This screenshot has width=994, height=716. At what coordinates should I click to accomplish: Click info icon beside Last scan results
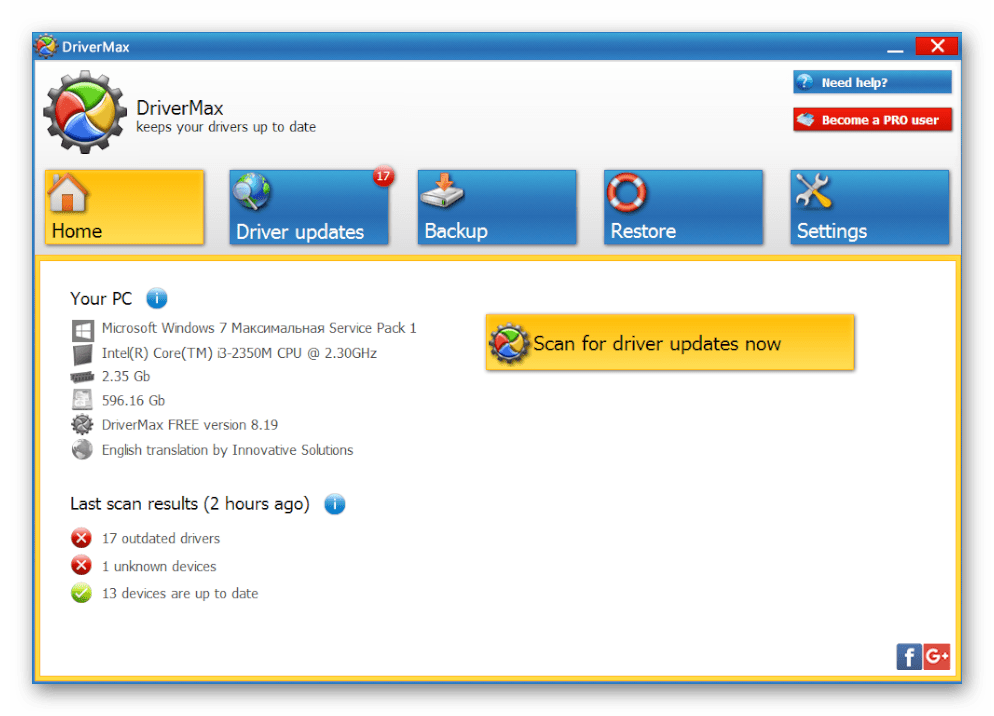(335, 504)
